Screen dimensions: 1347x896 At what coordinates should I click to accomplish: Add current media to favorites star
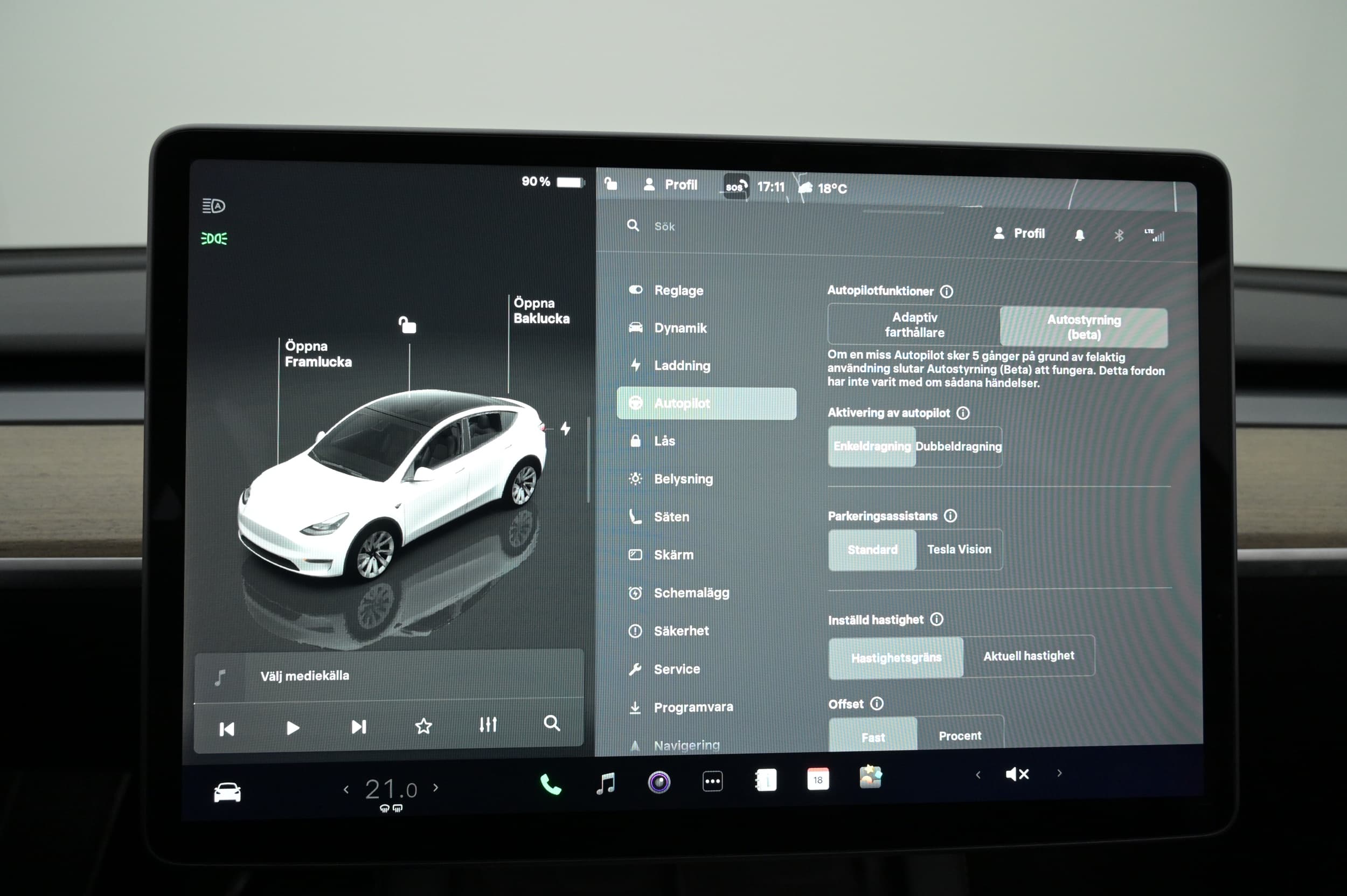[423, 726]
